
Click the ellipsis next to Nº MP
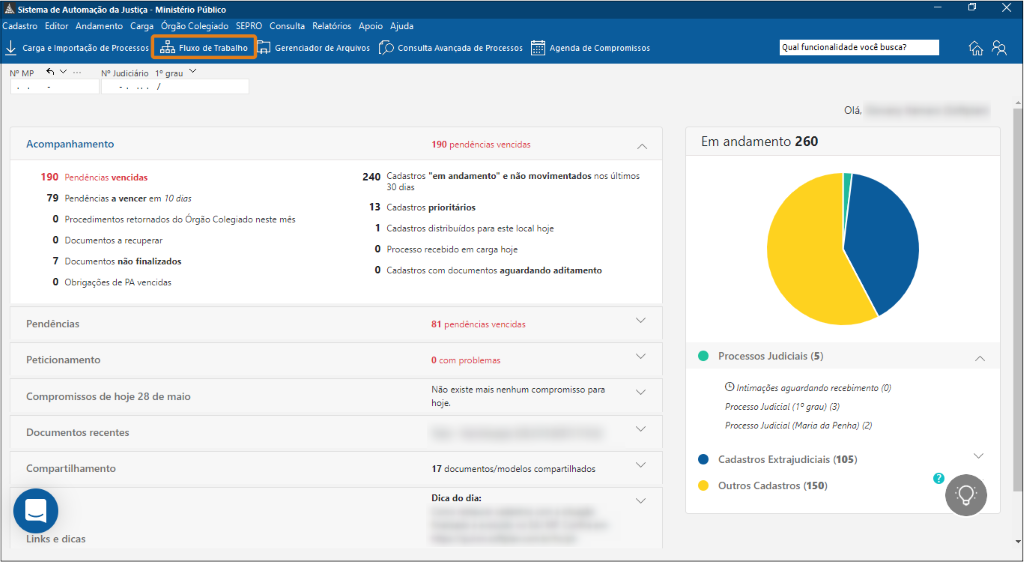click(77, 72)
